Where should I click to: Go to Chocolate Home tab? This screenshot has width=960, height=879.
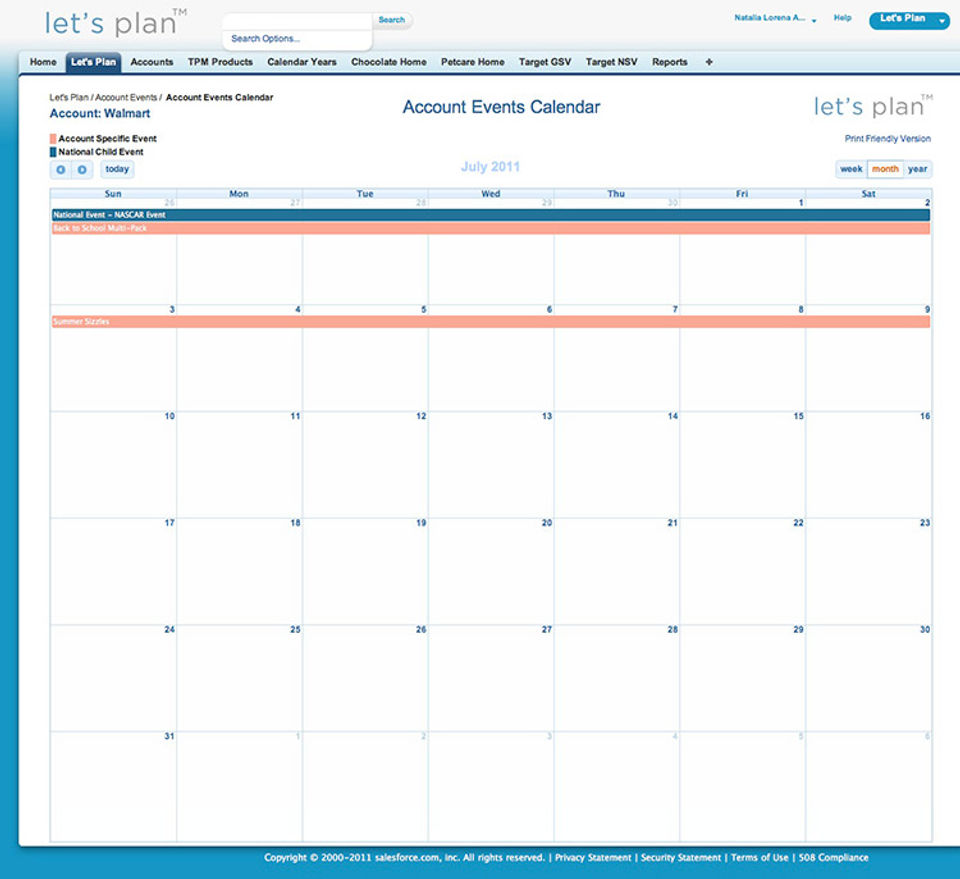click(389, 62)
